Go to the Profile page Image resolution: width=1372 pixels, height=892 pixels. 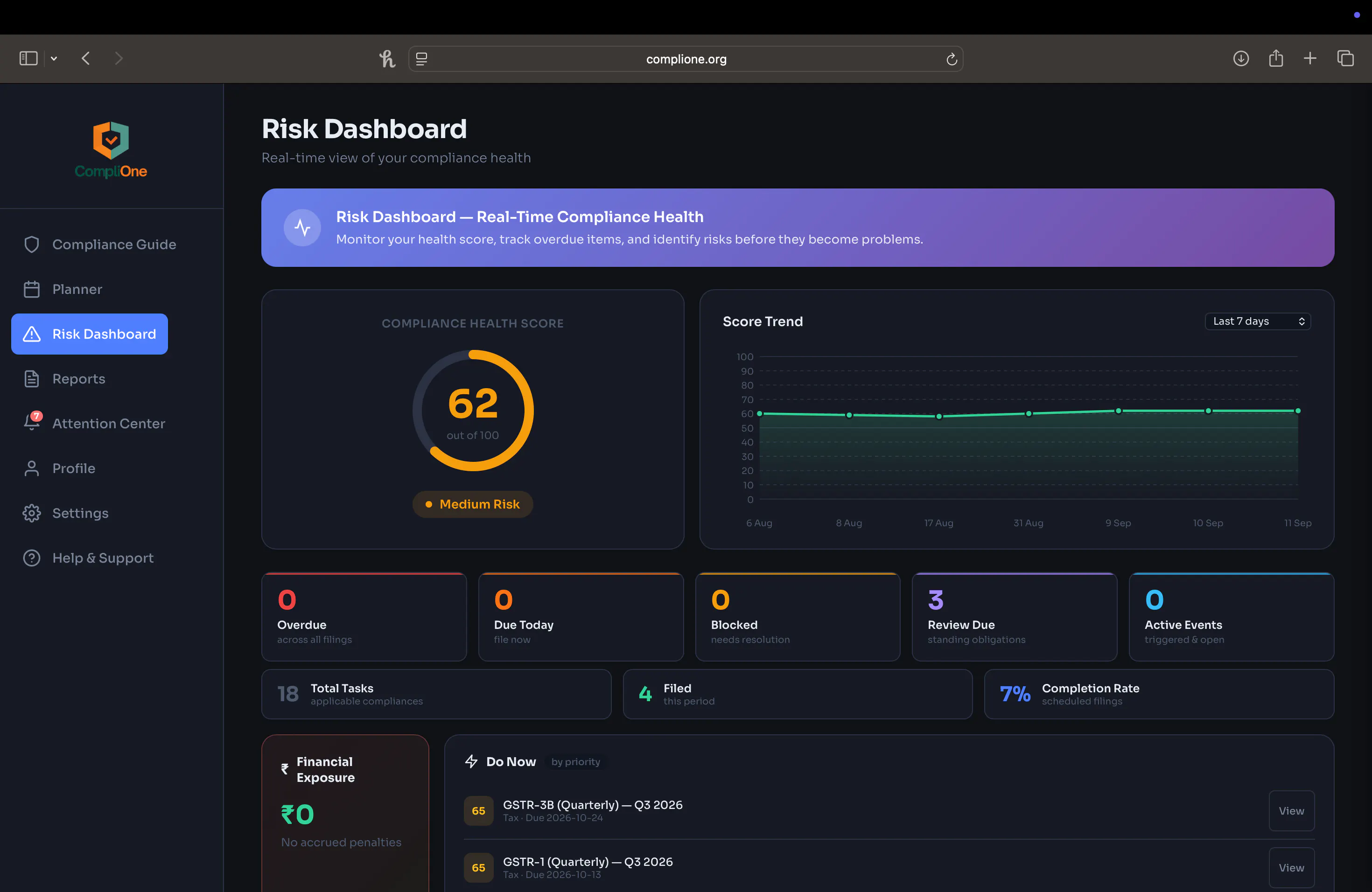click(x=59, y=468)
